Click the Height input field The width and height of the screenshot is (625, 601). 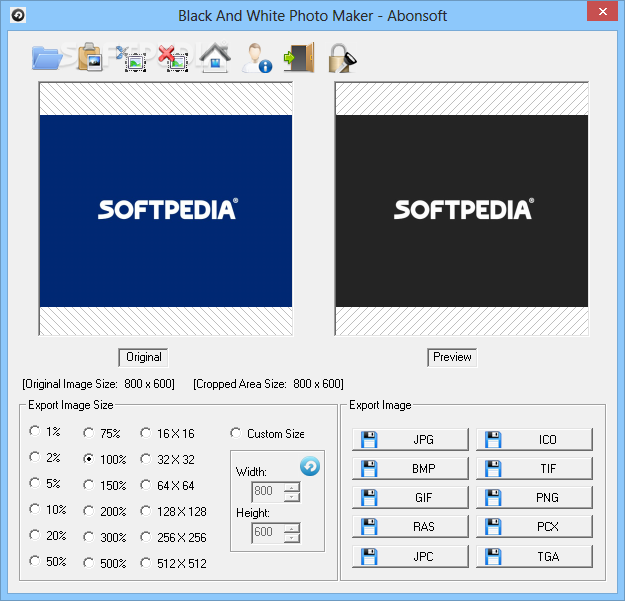[268, 533]
